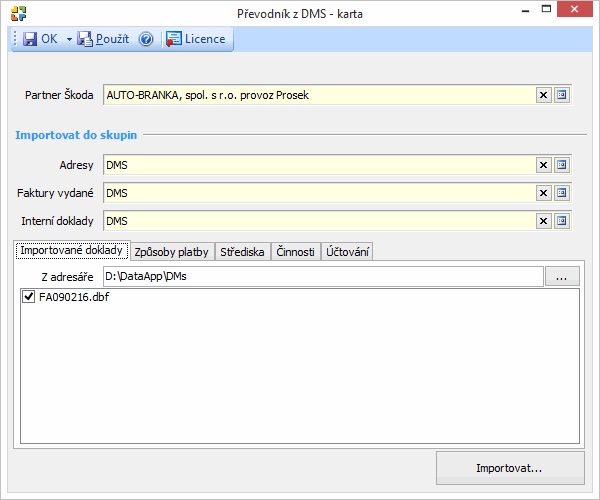The image size is (600, 500).
Task: Switch to the Účtování tab
Action: (347, 252)
